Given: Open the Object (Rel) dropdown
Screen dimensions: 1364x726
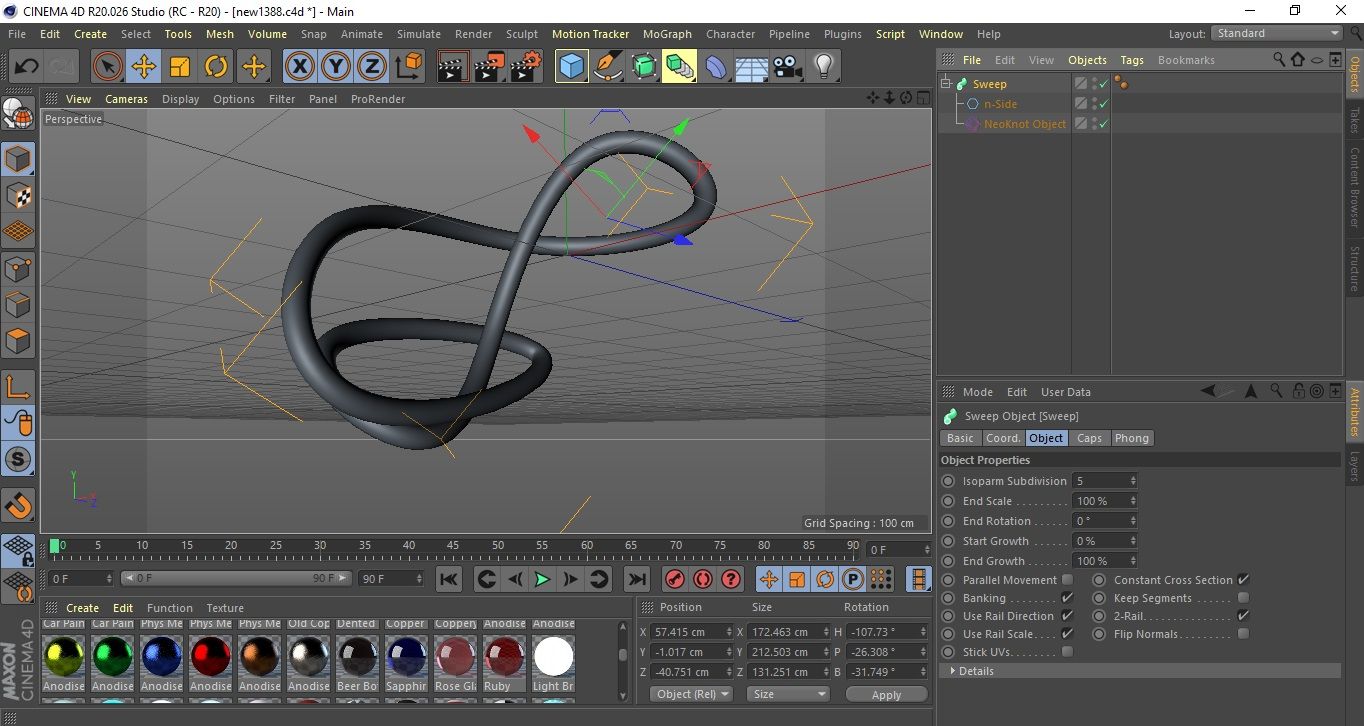Looking at the screenshot, I should 691,694.
